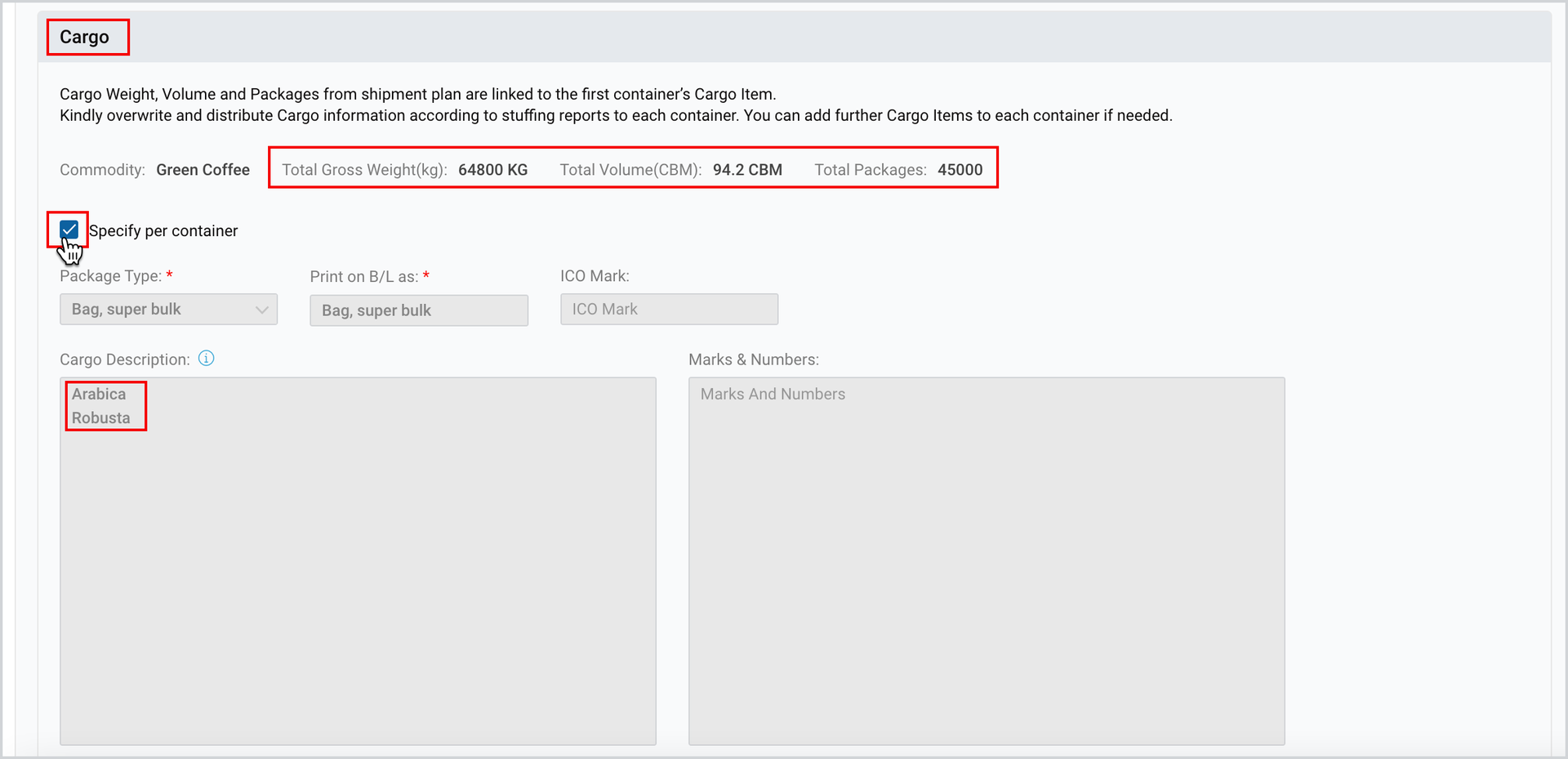Uncheck the Specify per container checkbox
The height and width of the screenshot is (759, 1568).
(x=69, y=230)
